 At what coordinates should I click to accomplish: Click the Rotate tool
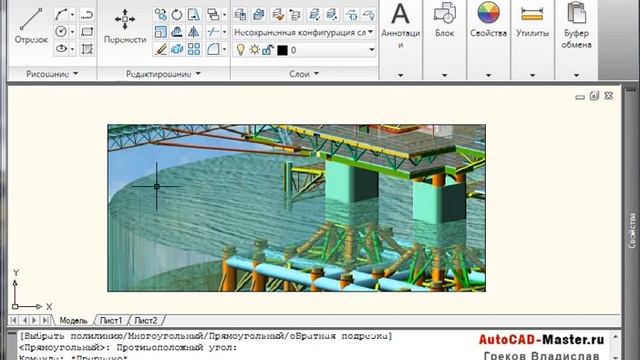coord(177,15)
